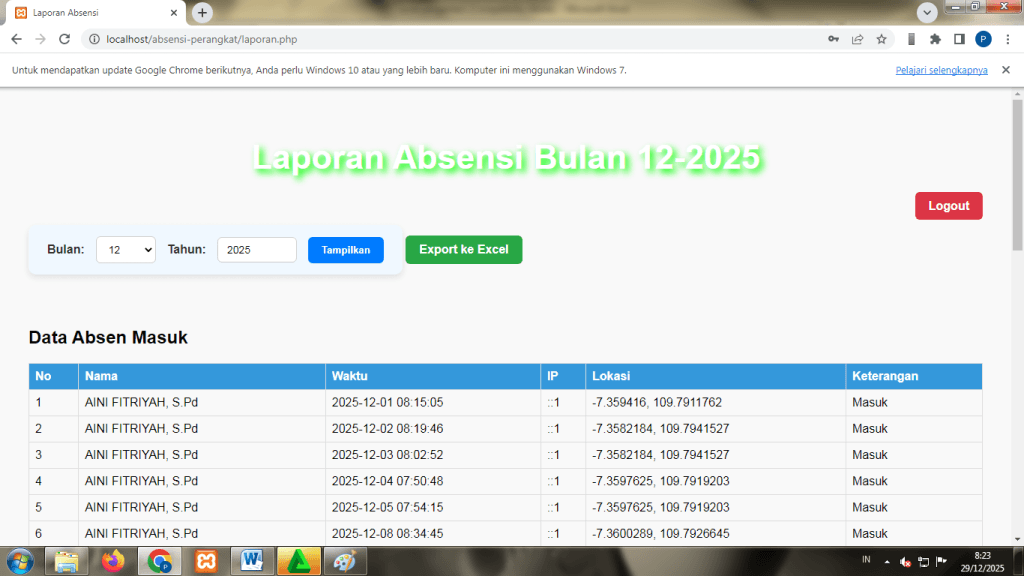Open the green triangle app in taskbar

pyautogui.click(x=298, y=562)
